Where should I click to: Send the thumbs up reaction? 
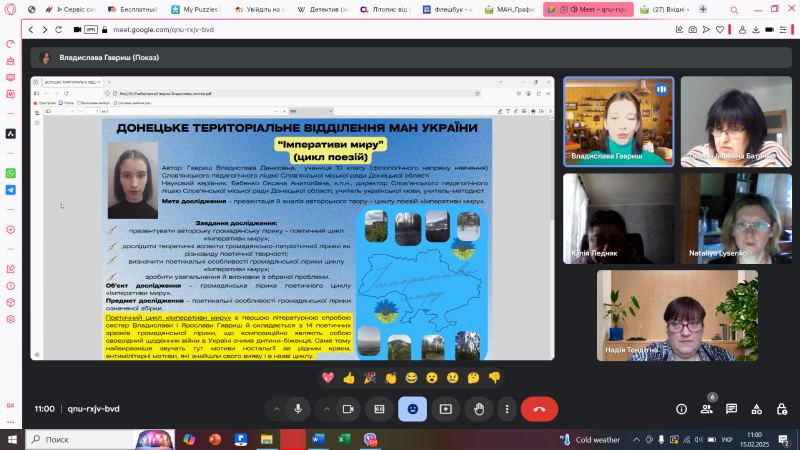(x=349, y=377)
